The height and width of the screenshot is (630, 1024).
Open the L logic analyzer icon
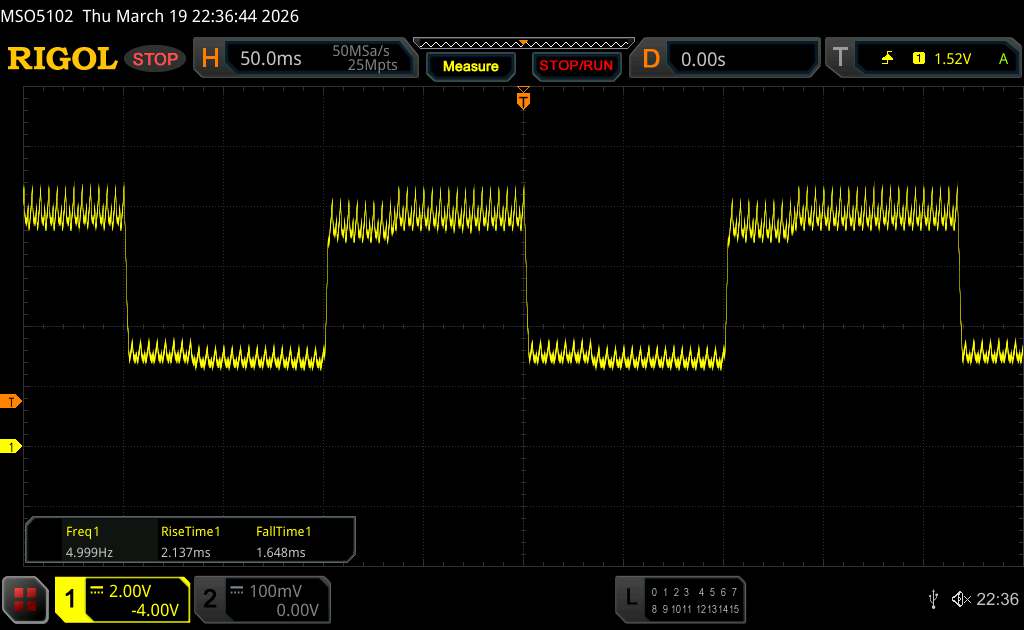[631, 598]
